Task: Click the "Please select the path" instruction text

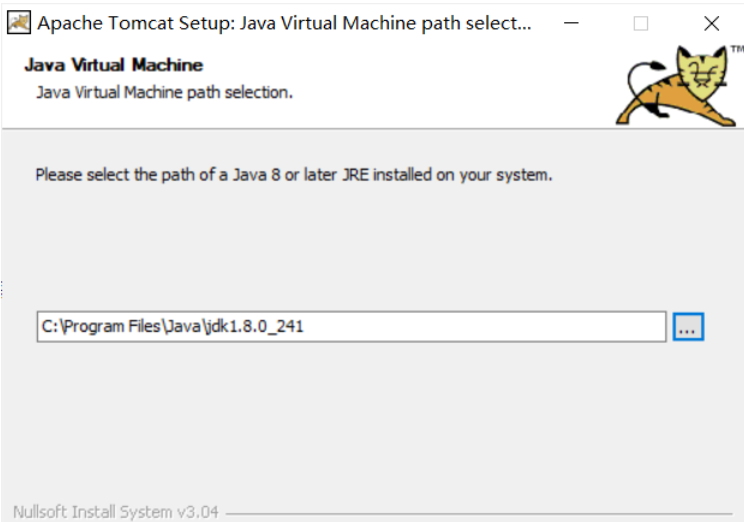Action: click(x=294, y=175)
